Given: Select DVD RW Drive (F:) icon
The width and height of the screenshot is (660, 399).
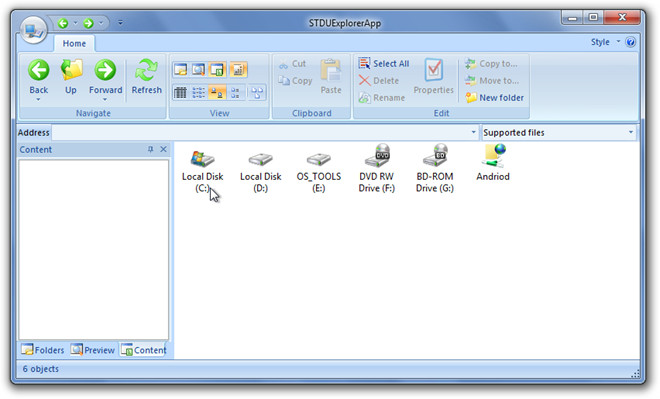Looking at the screenshot, I should 377,169.
